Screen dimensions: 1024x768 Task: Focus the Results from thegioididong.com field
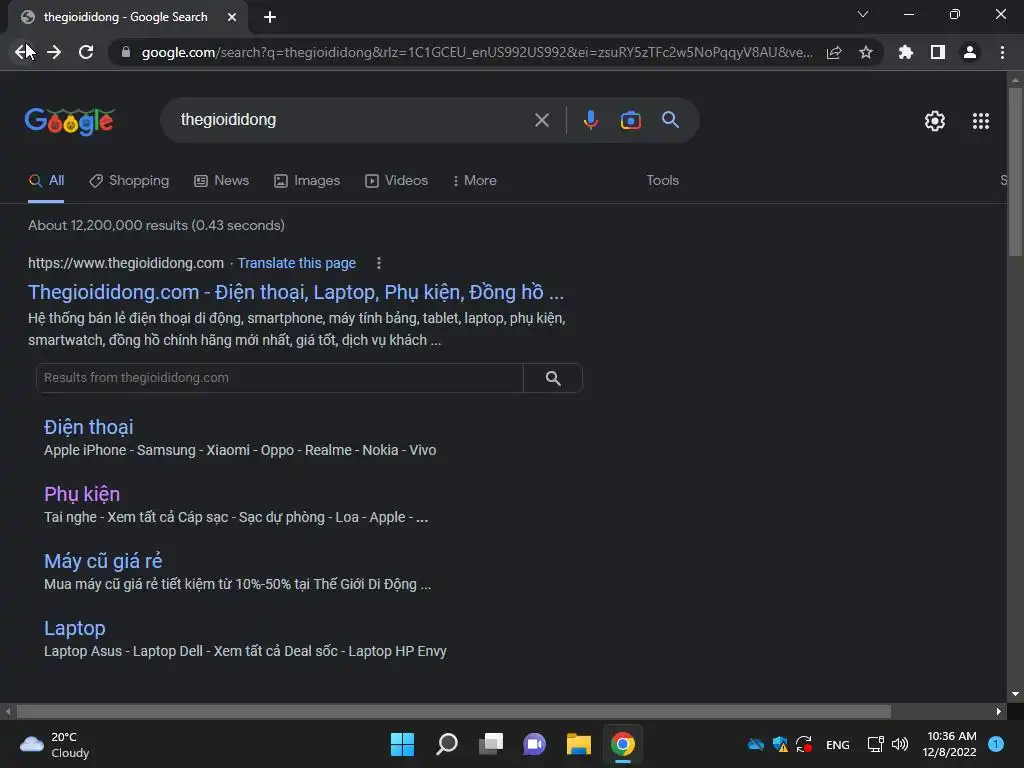[280, 378]
